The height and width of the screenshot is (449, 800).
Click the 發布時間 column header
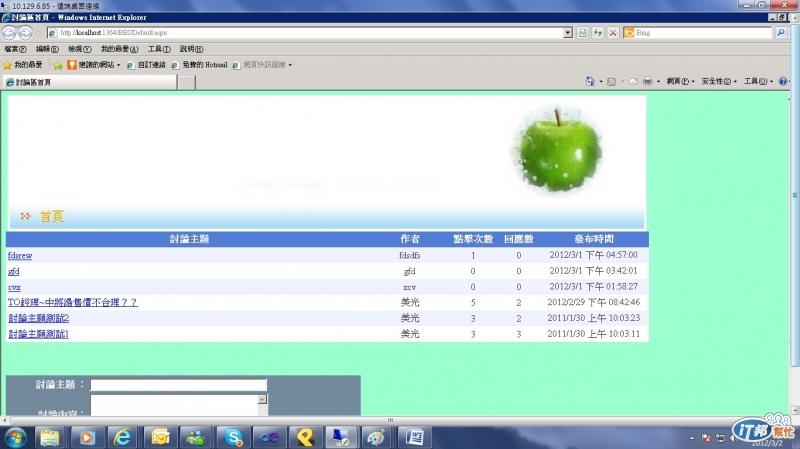(x=594, y=239)
